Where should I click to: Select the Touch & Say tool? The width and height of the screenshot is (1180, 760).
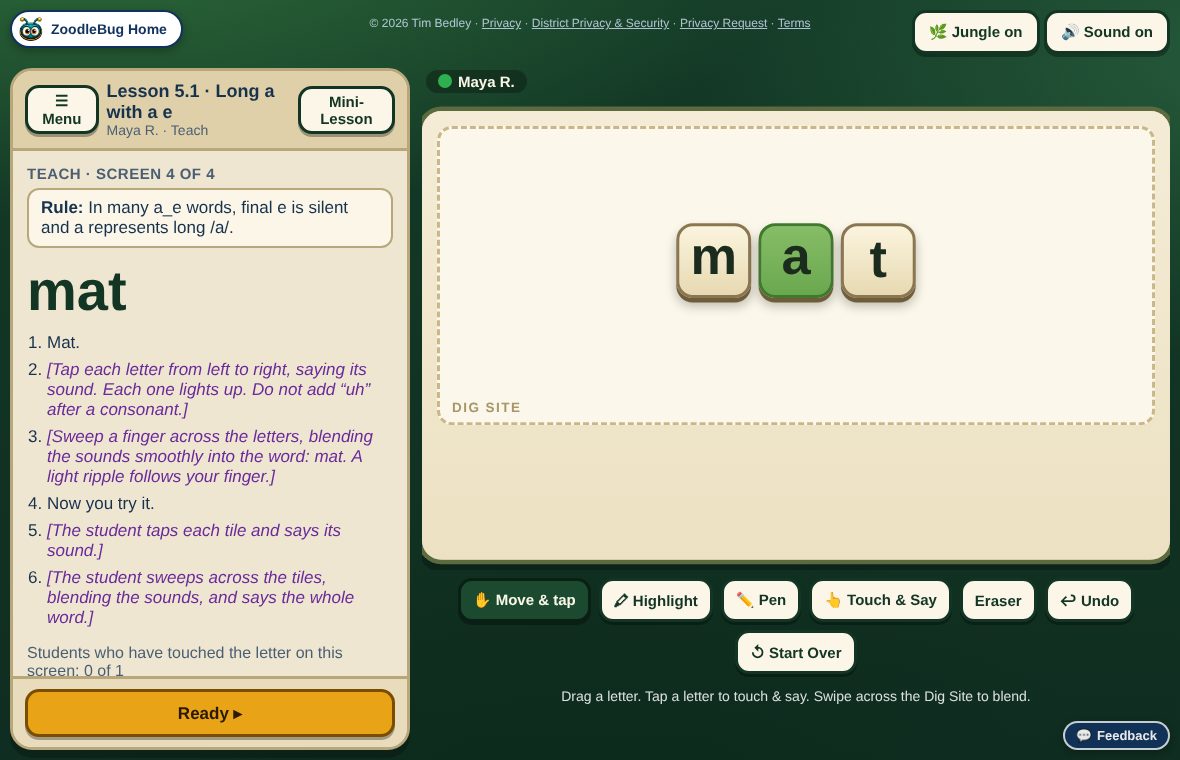880,600
